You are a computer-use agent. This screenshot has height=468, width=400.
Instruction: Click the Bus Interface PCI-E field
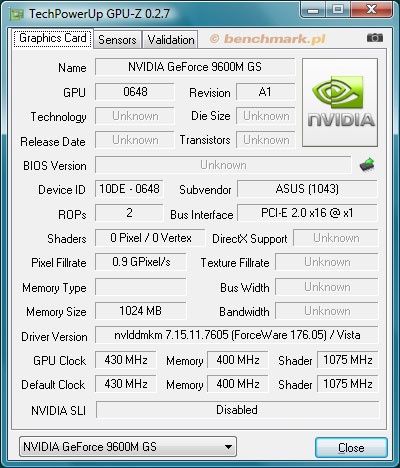[307, 213]
